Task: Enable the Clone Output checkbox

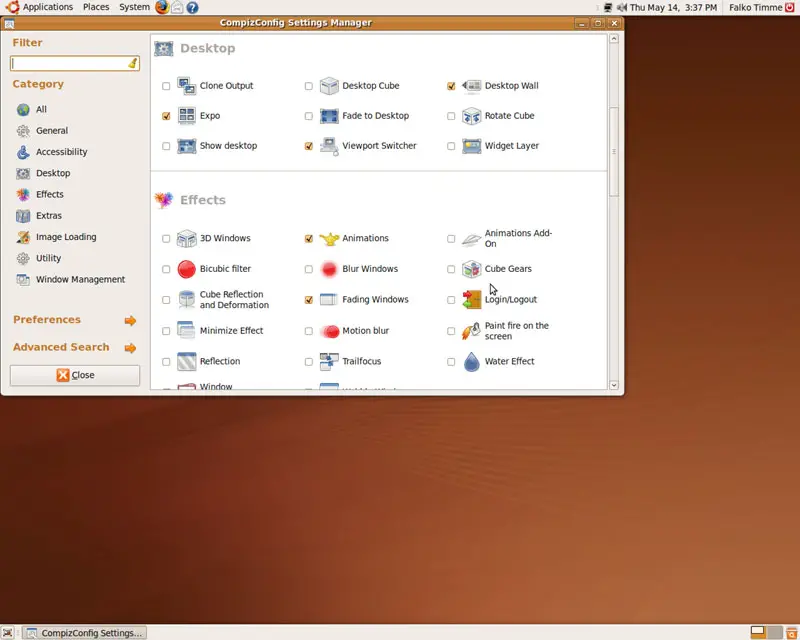Action: (166, 86)
